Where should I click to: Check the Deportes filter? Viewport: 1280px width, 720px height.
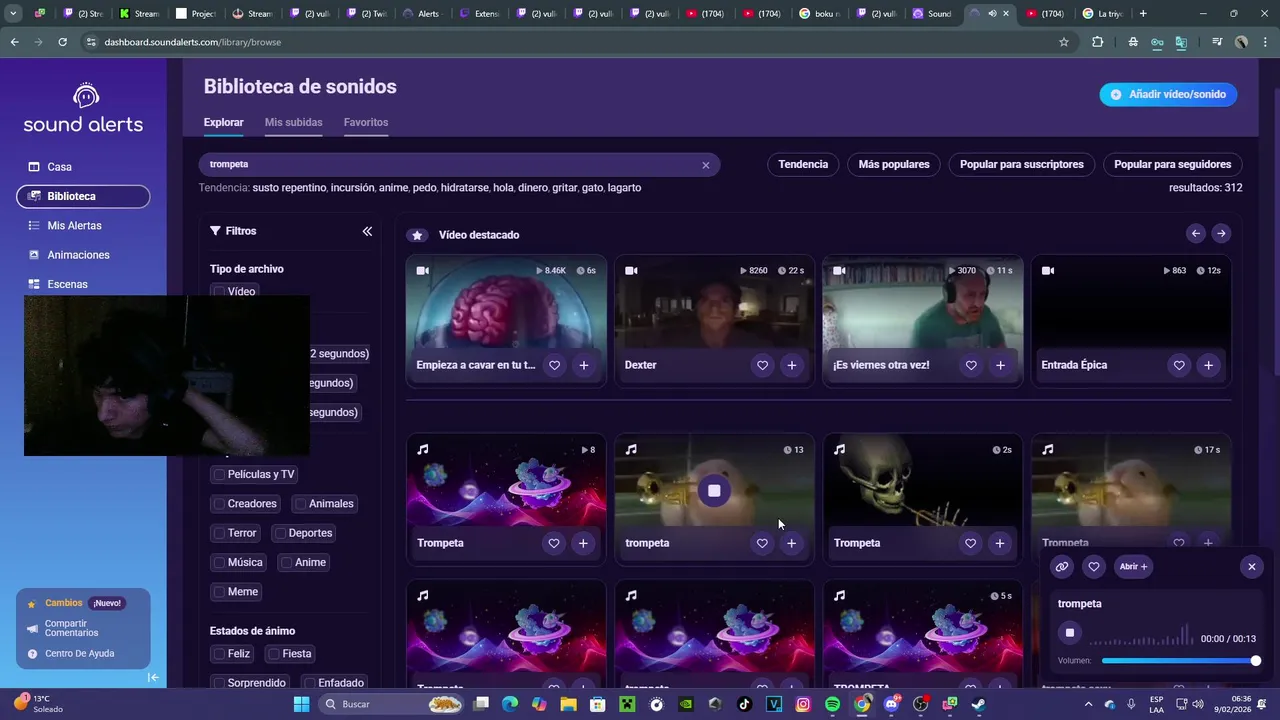[x=280, y=533]
